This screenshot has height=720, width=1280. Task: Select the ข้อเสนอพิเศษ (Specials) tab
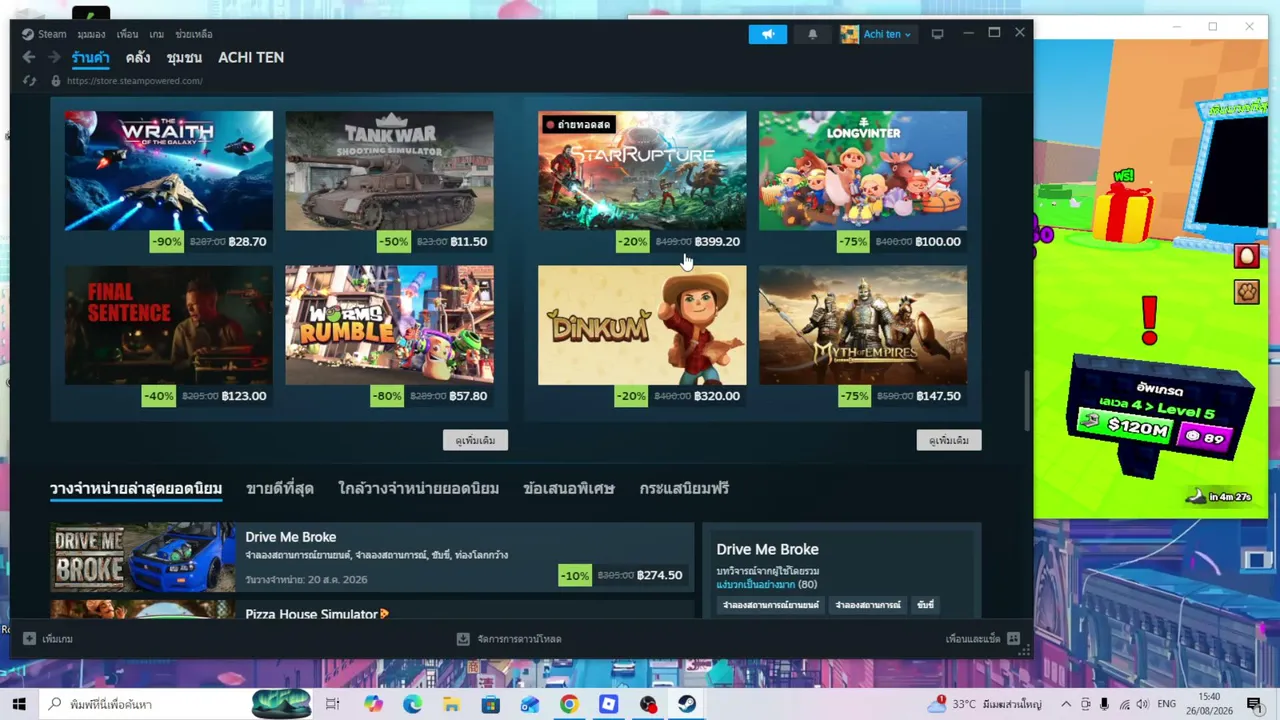[x=569, y=489]
